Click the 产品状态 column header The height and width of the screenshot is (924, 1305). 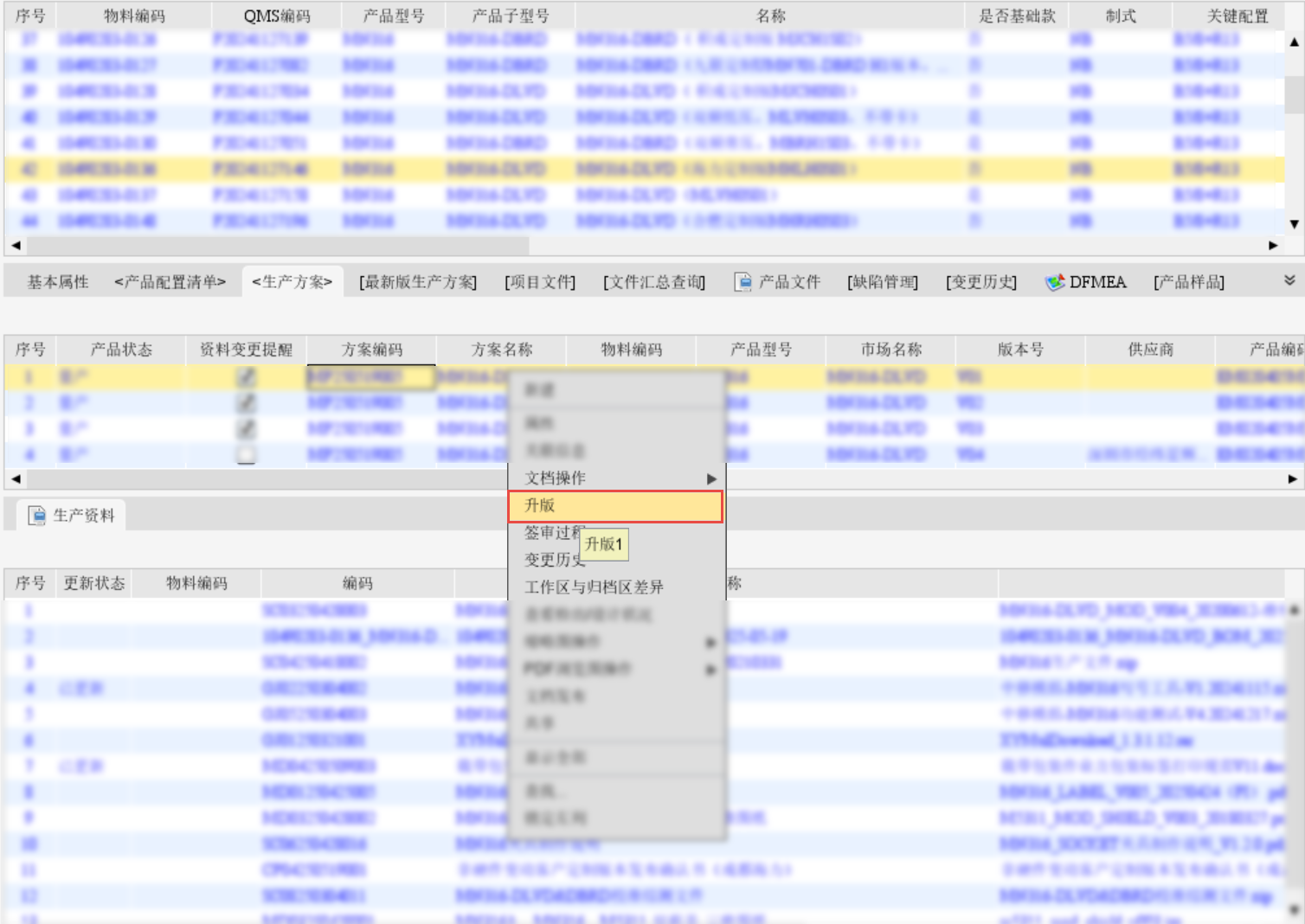pos(121,350)
